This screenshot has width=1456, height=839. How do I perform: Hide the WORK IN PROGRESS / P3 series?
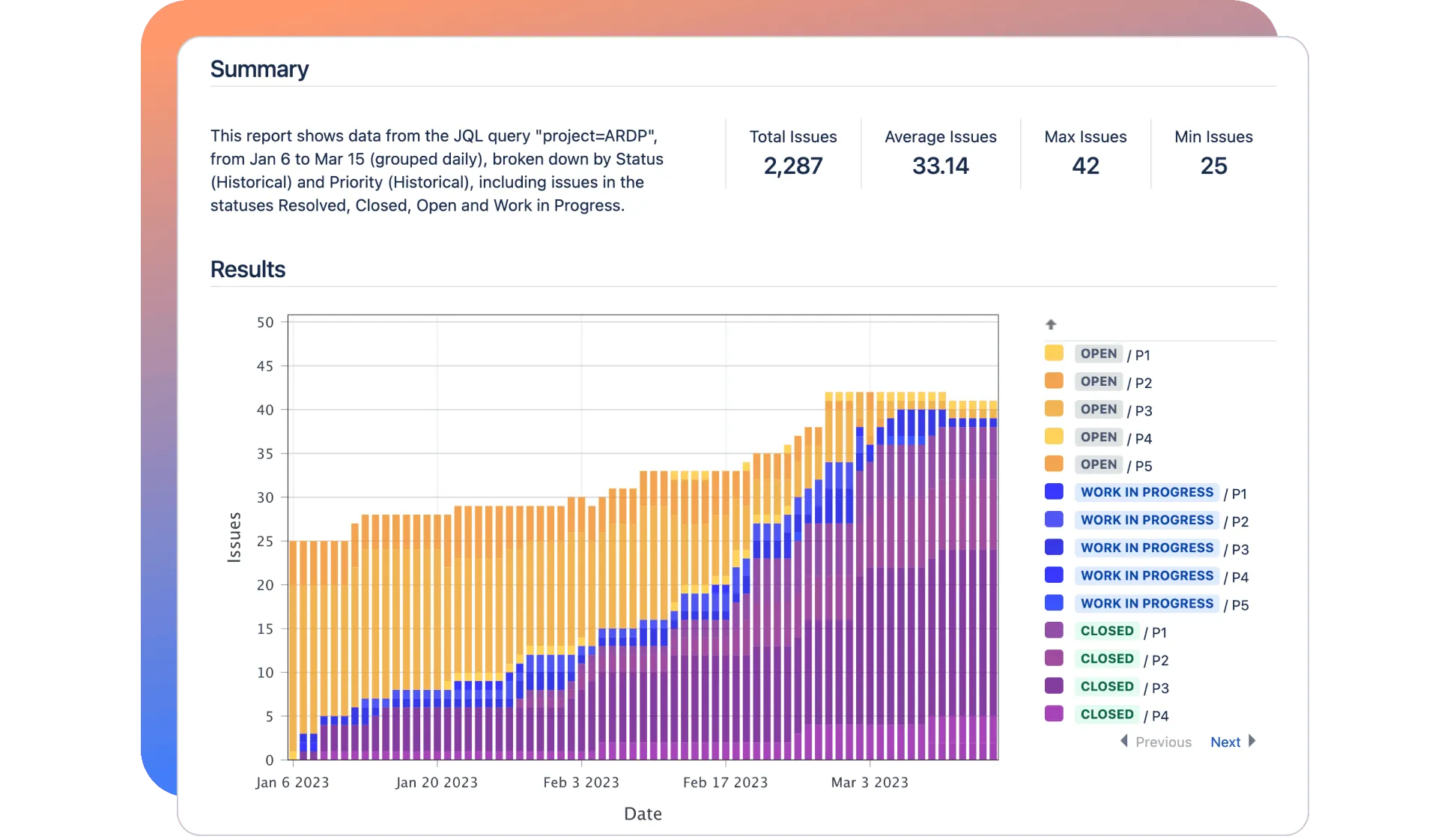[x=1054, y=547]
